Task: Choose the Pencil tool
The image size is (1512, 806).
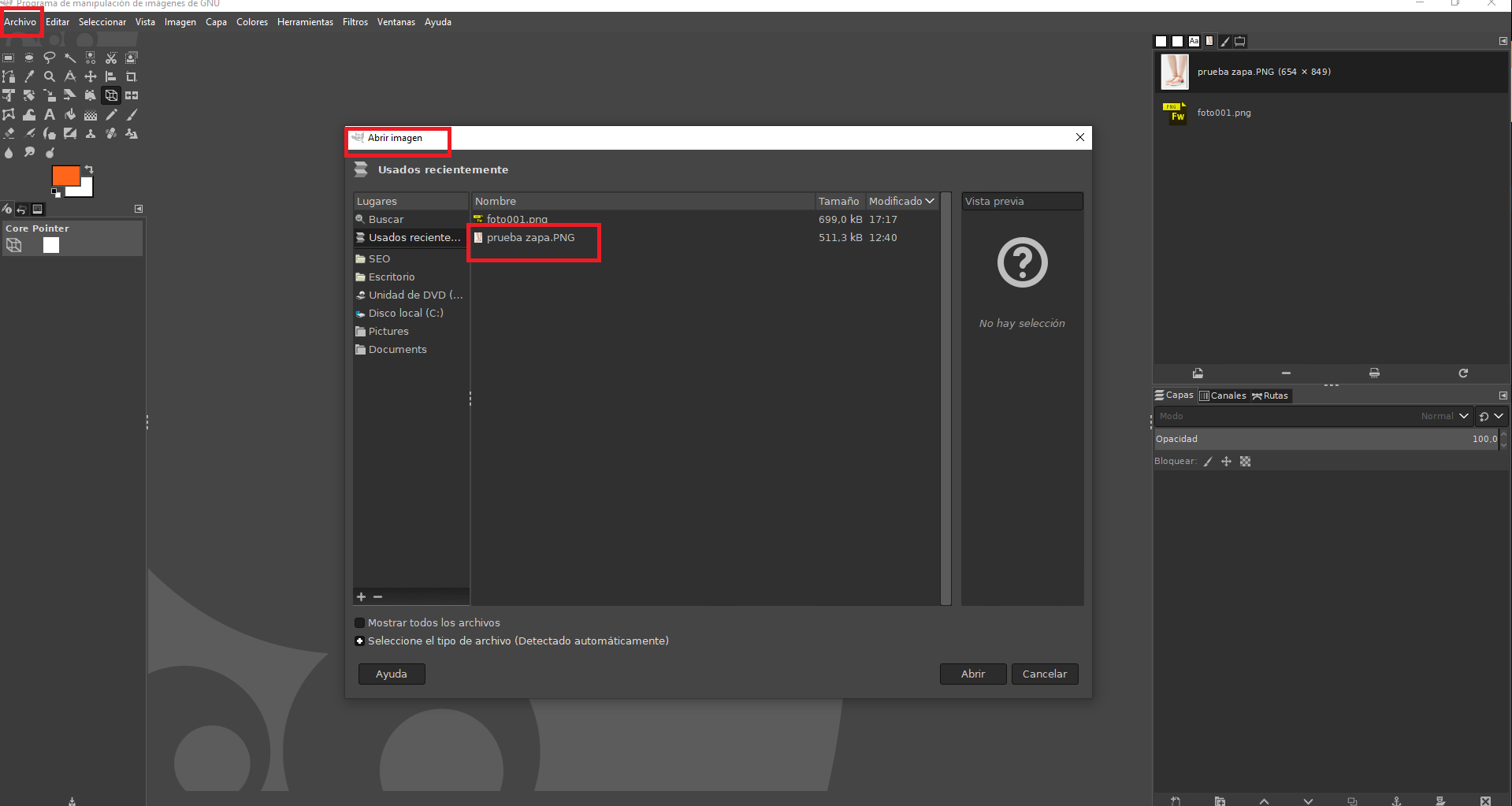Action: [x=111, y=115]
